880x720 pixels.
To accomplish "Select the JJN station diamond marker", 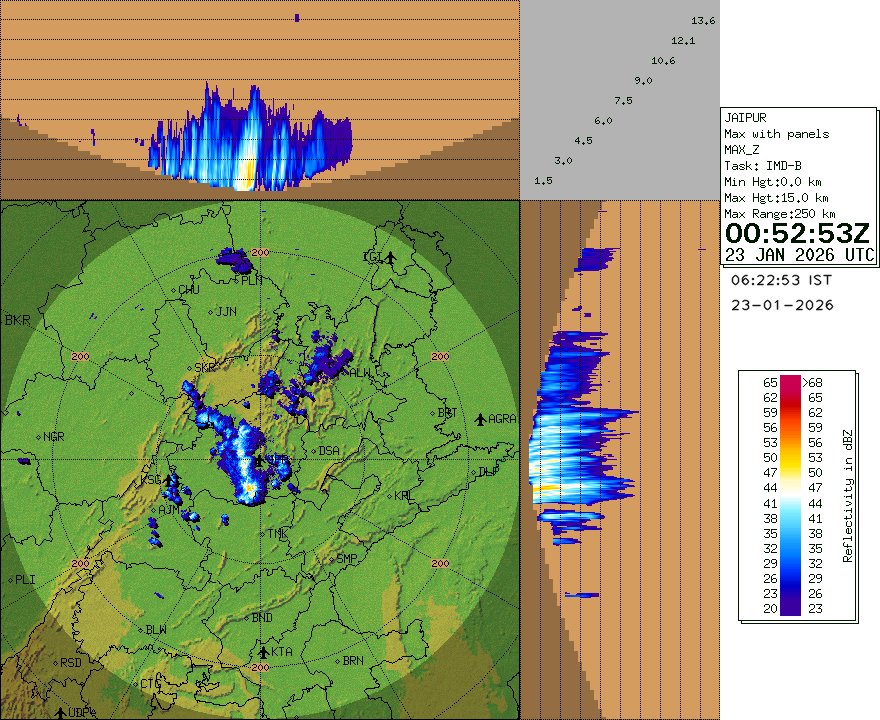I will pyautogui.click(x=211, y=311).
